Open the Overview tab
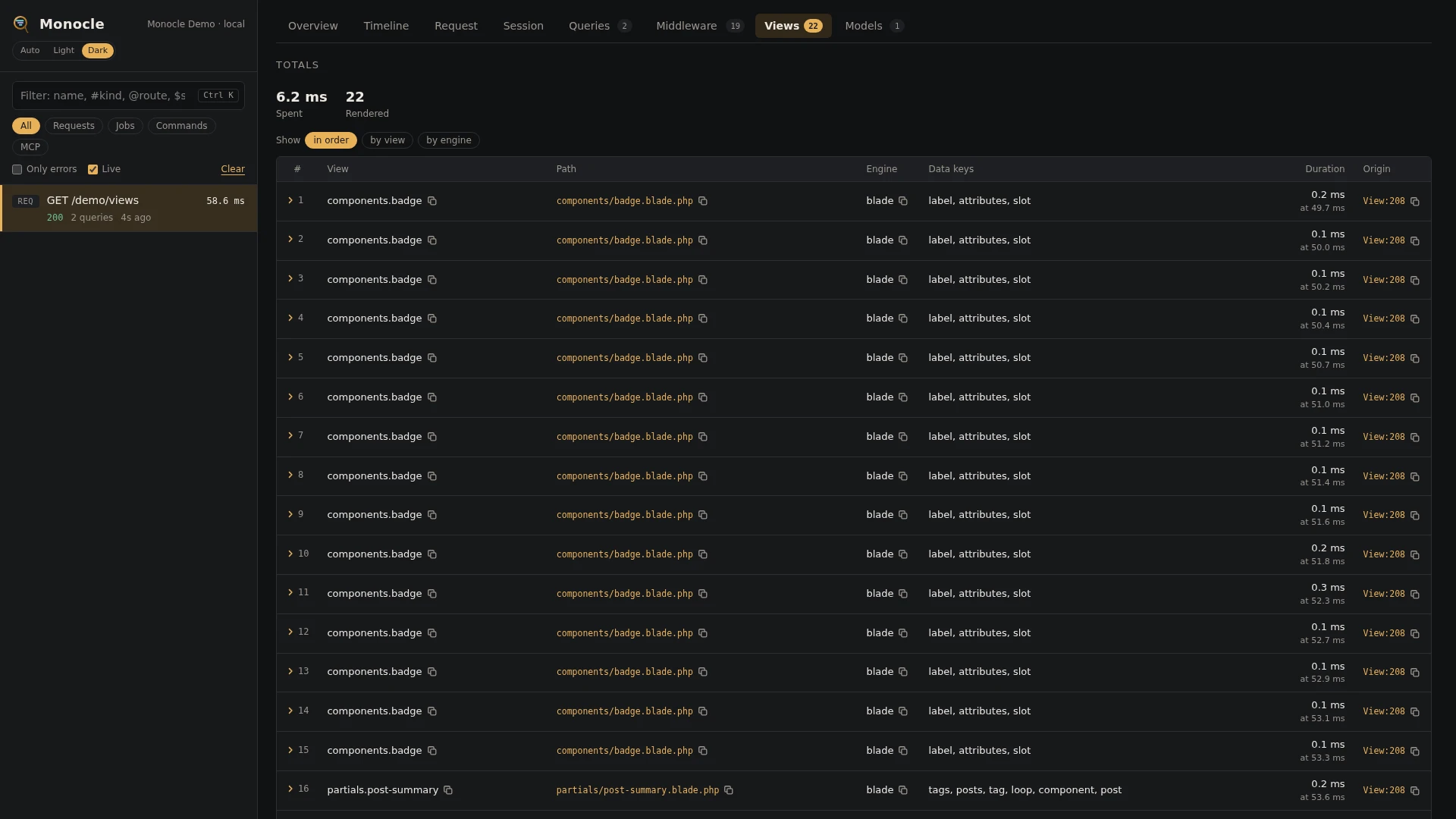Image resolution: width=1456 pixels, height=819 pixels. 313,26
